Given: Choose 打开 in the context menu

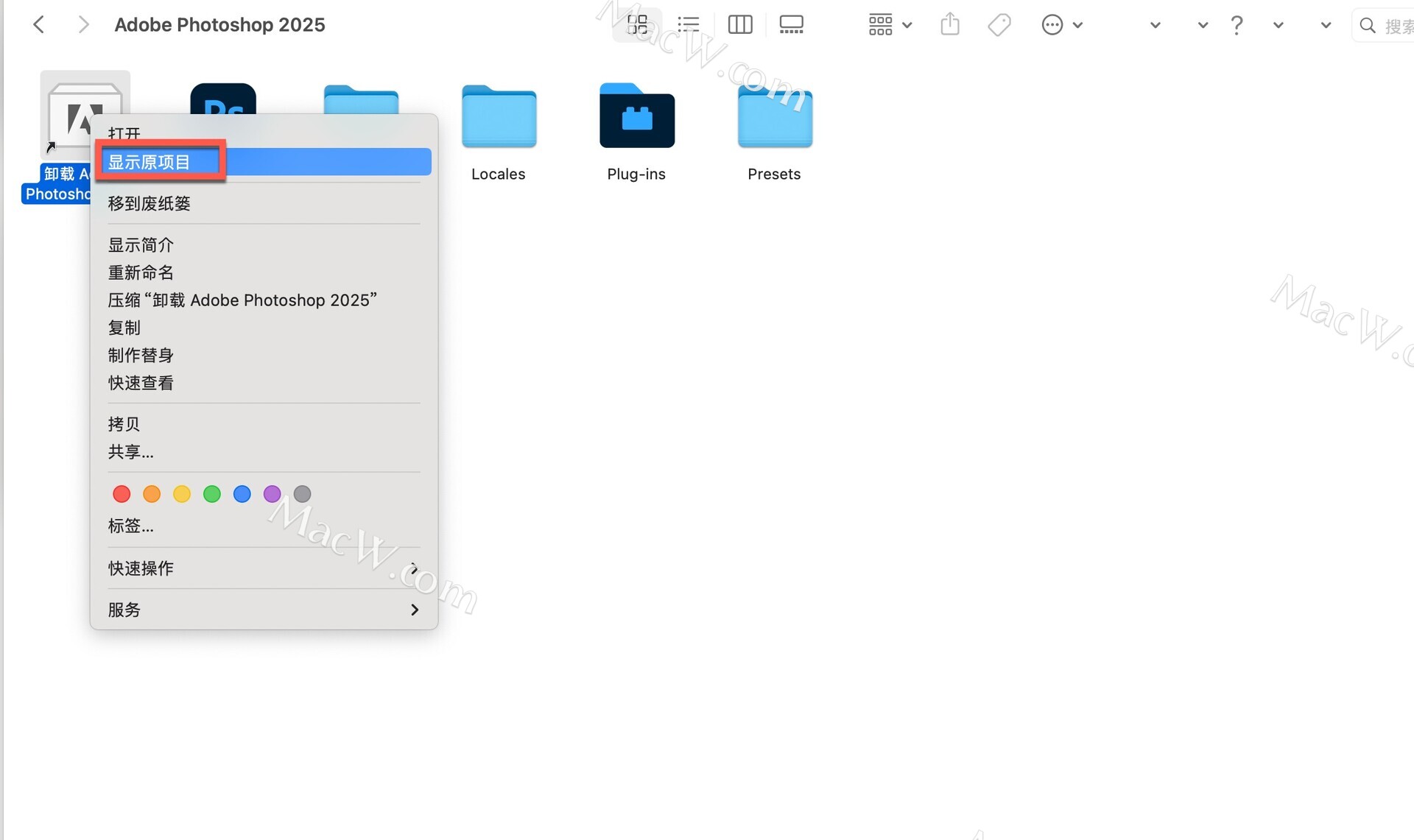Looking at the screenshot, I should (264, 133).
